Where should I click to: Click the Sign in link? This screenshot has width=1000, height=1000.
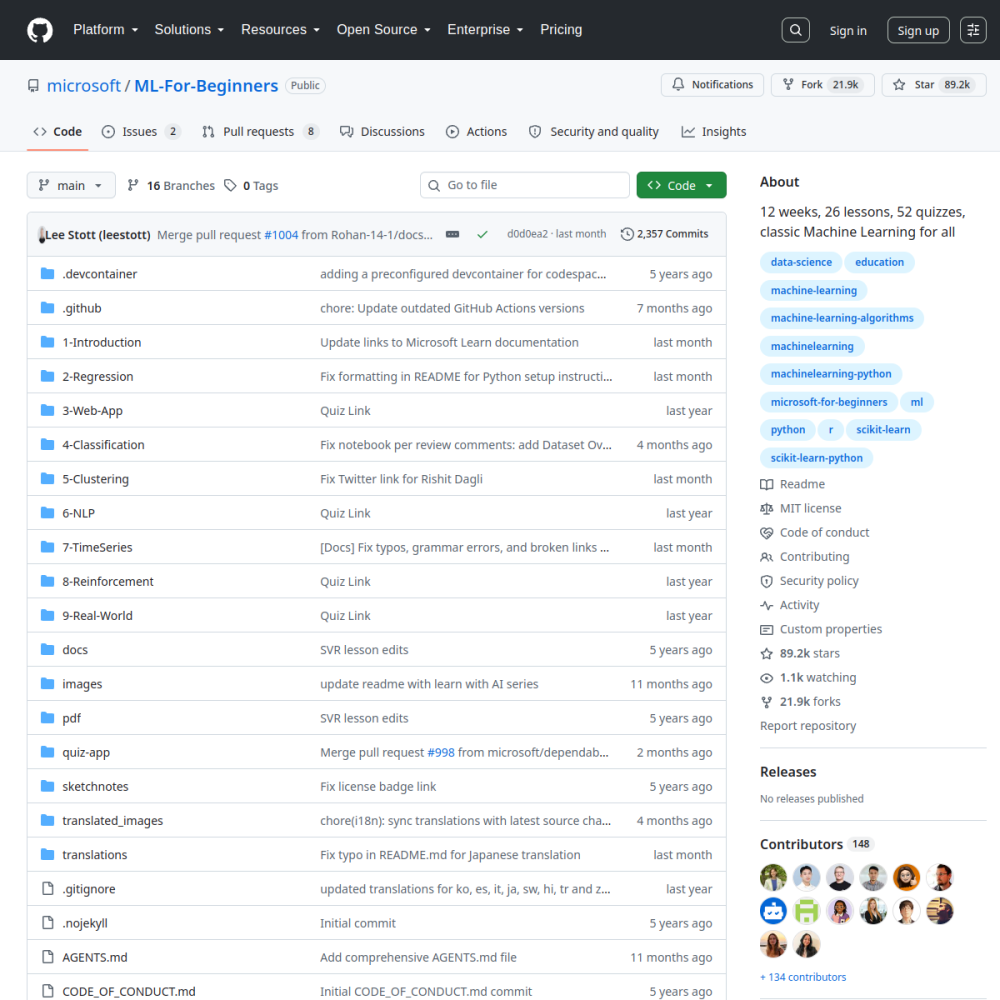pyautogui.click(x=848, y=31)
